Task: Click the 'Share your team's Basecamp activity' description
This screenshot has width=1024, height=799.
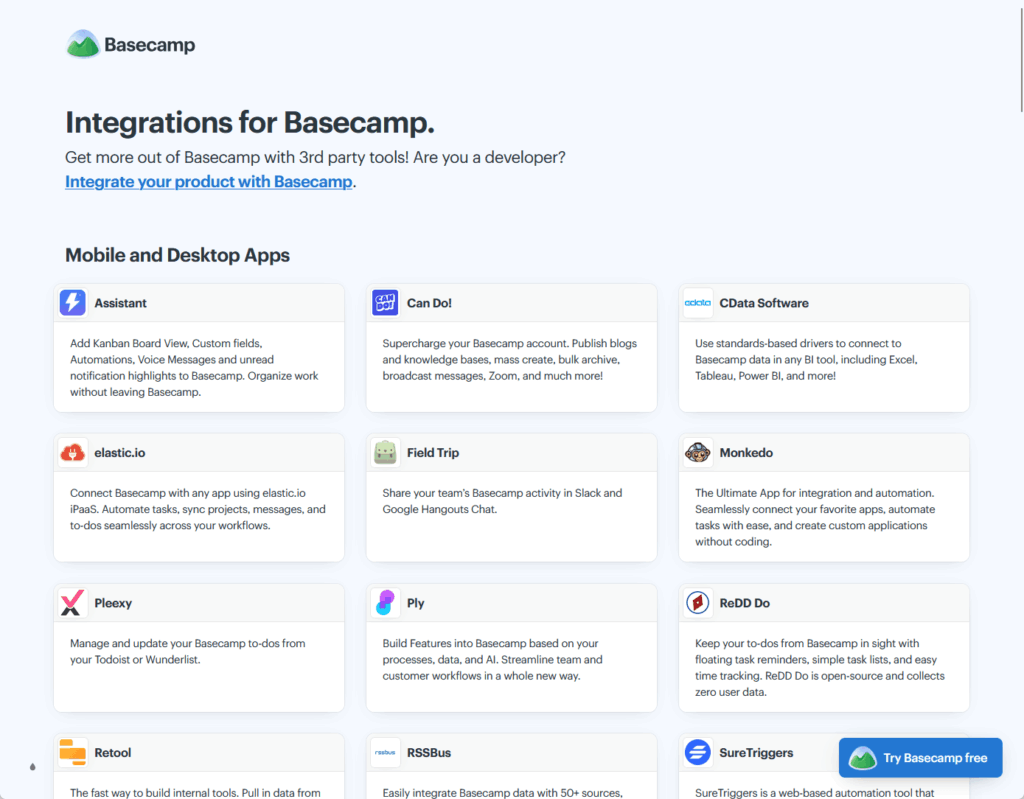Action: pos(502,501)
